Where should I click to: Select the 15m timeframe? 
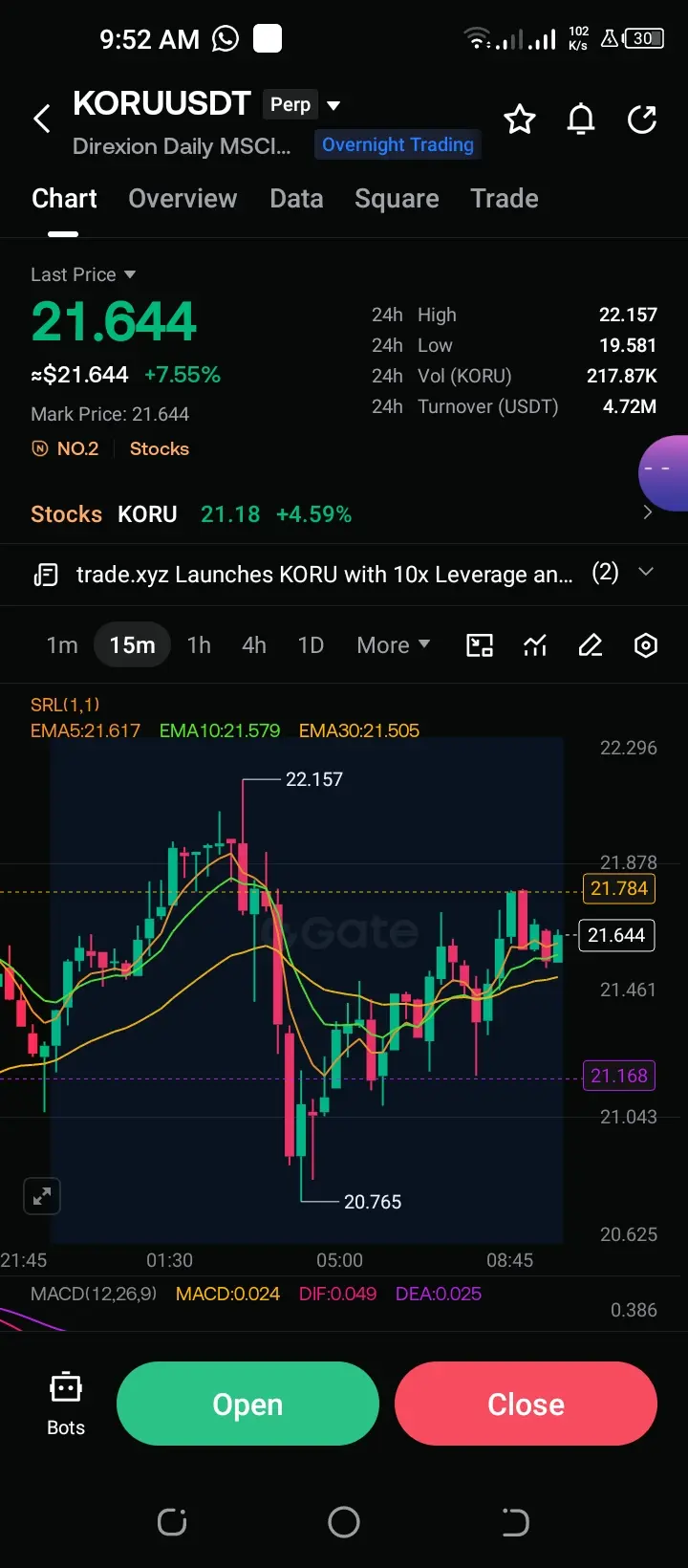coord(132,645)
